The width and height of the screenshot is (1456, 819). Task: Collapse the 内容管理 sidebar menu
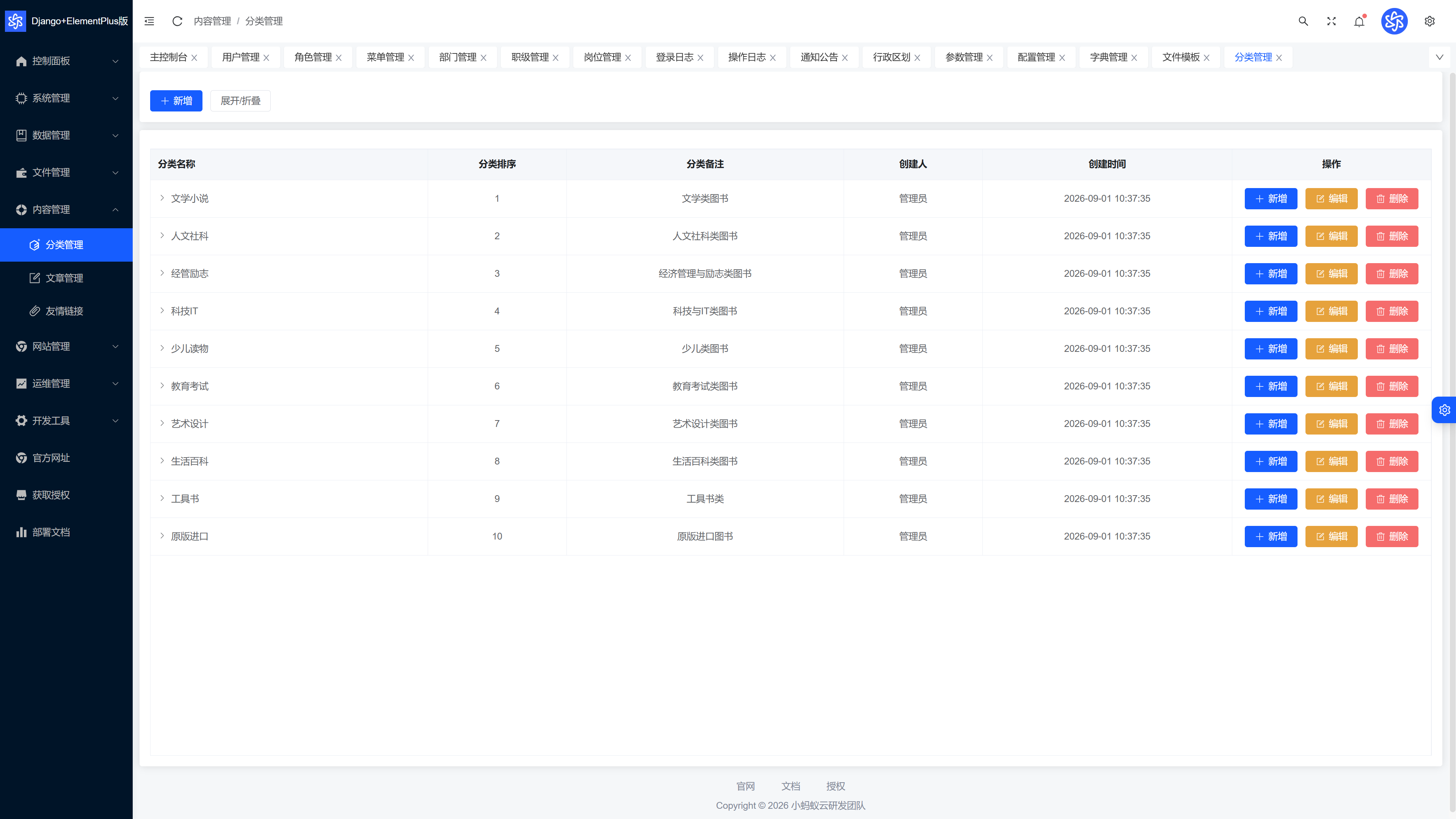pos(66,210)
